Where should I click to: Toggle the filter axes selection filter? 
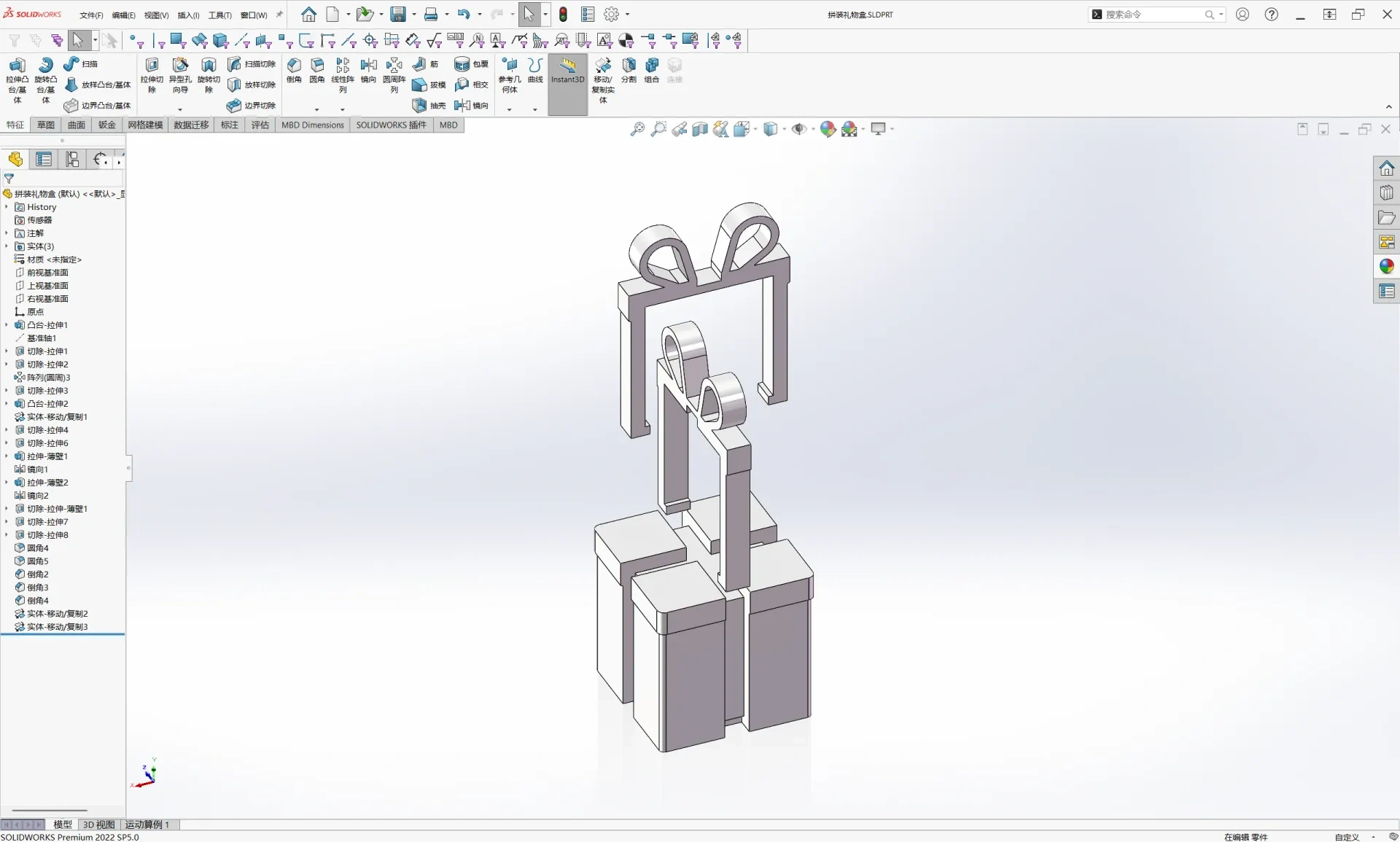click(x=242, y=41)
